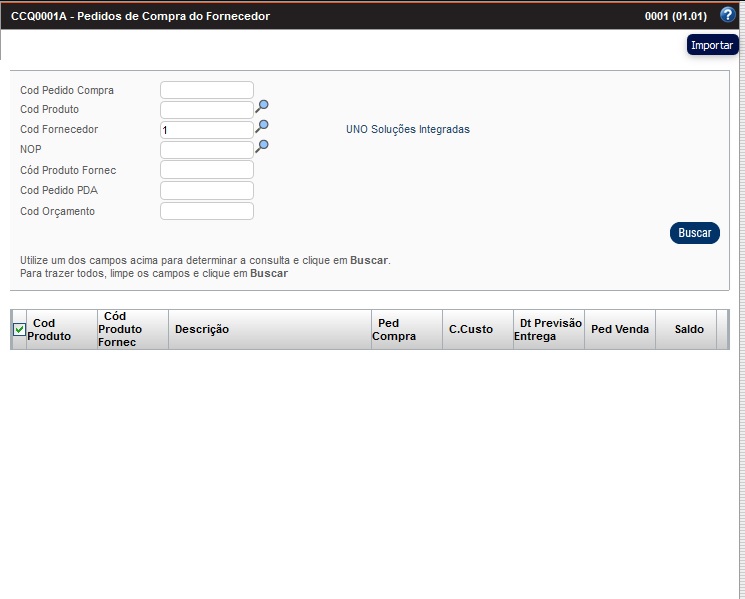Click the NOP input field
The width and height of the screenshot is (745, 599).
click(207, 150)
